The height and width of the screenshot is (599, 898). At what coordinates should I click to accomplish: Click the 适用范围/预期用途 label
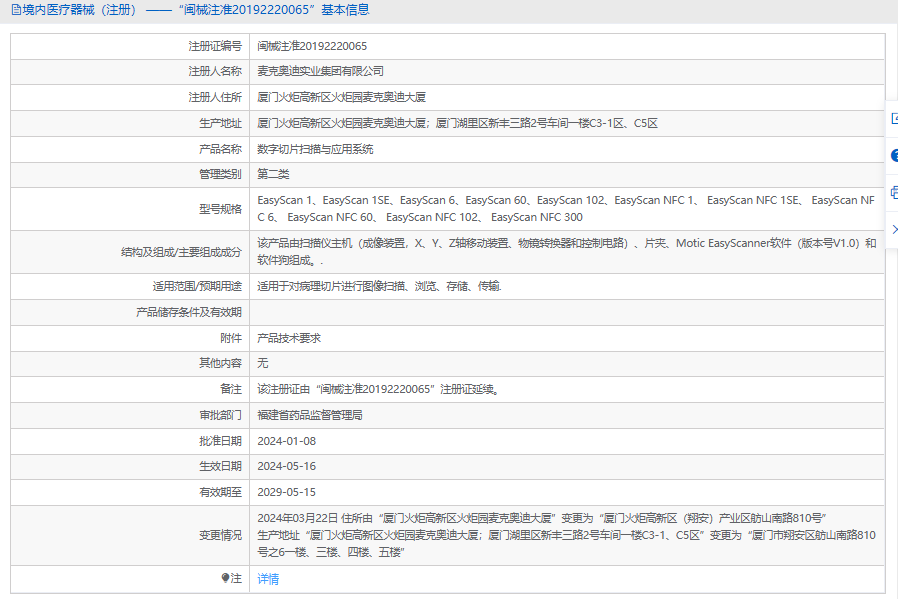point(197,286)
